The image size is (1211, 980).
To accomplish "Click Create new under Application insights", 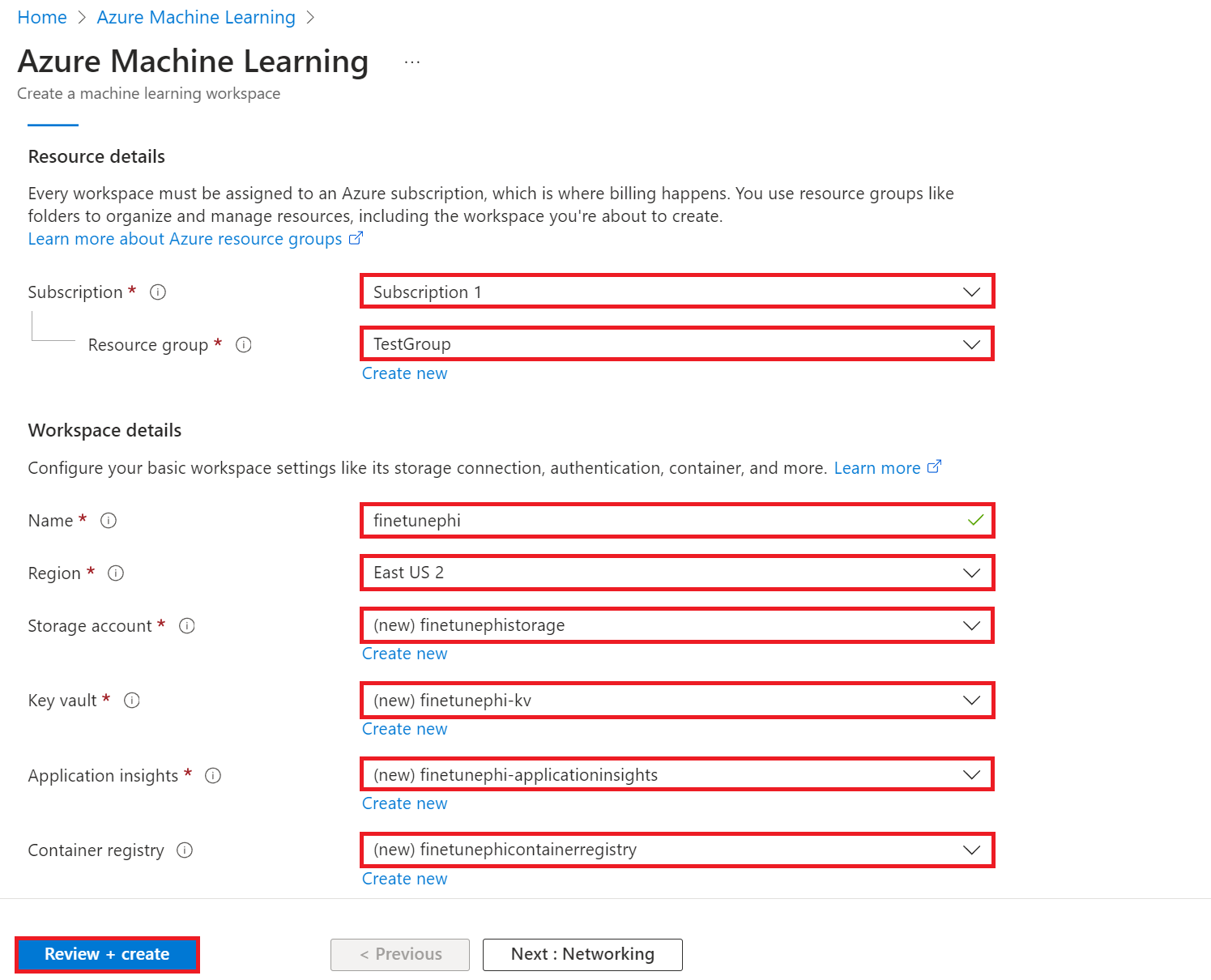I will click(x=404, y=803).
